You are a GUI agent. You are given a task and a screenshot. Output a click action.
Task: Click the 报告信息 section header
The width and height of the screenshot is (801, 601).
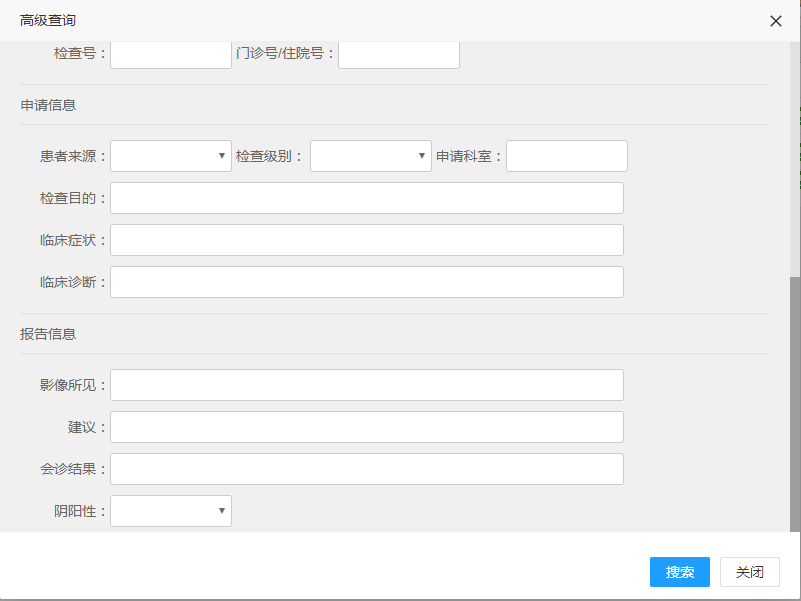tap(48, 334)
